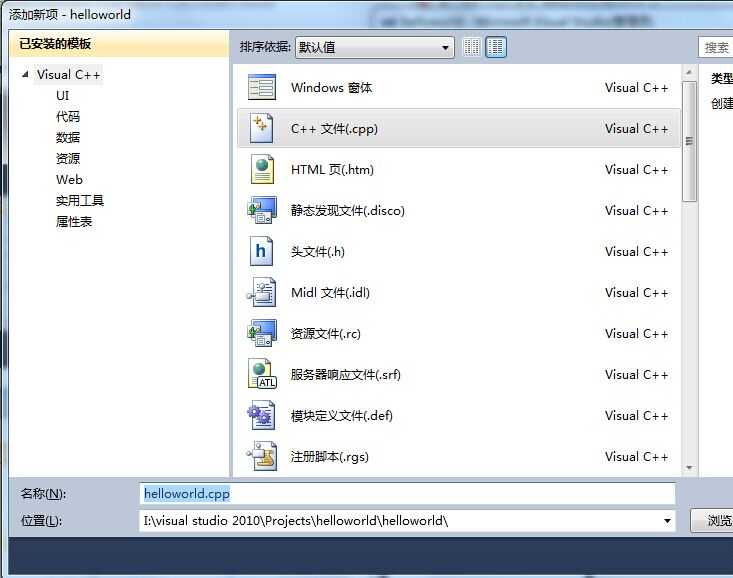The height and width of the screenshot is (578, 733).
Task: Select 实用工具 category in tree
Action: pos(80,201)
